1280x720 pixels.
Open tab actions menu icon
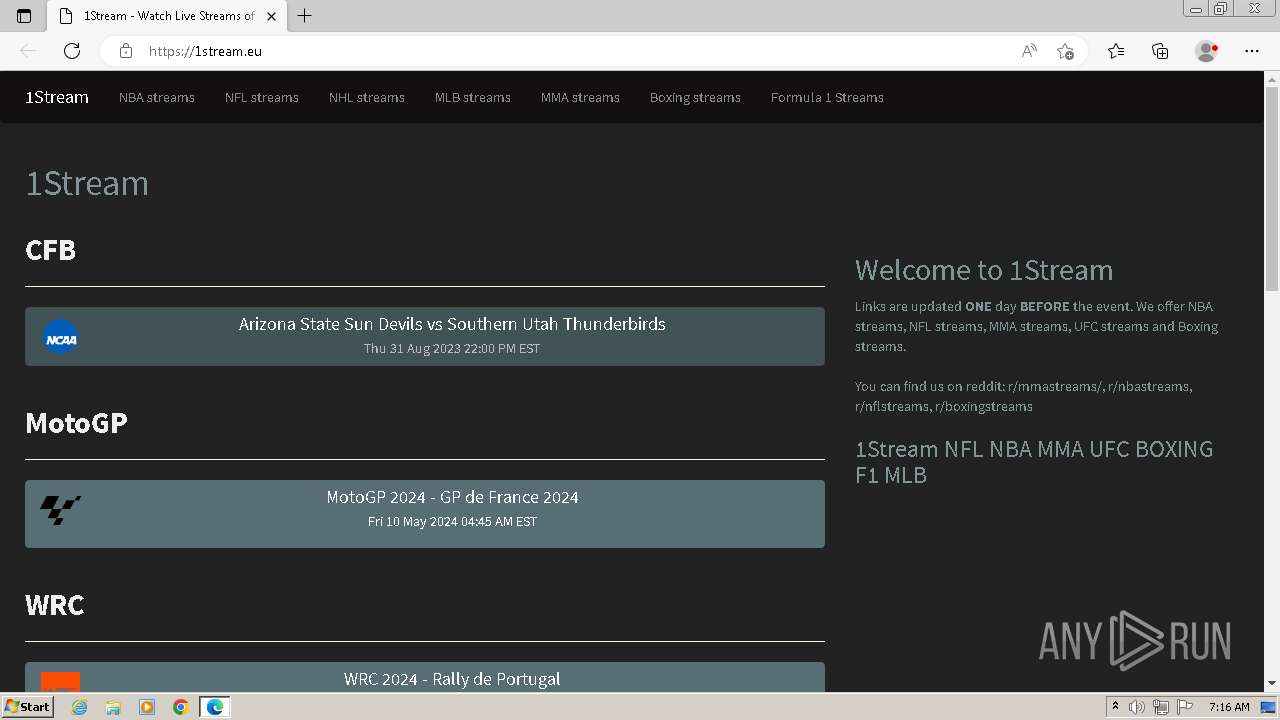[24, 16]
